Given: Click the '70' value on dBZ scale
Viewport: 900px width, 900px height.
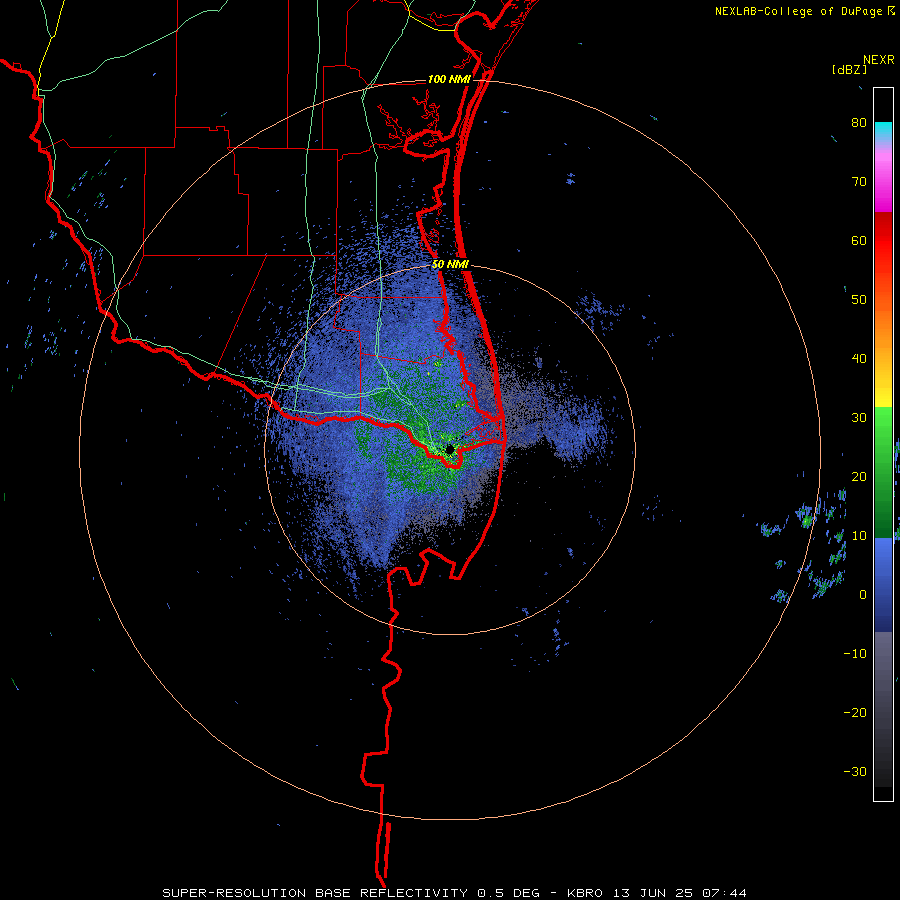Looking at the screenshot, I should 859,182.
